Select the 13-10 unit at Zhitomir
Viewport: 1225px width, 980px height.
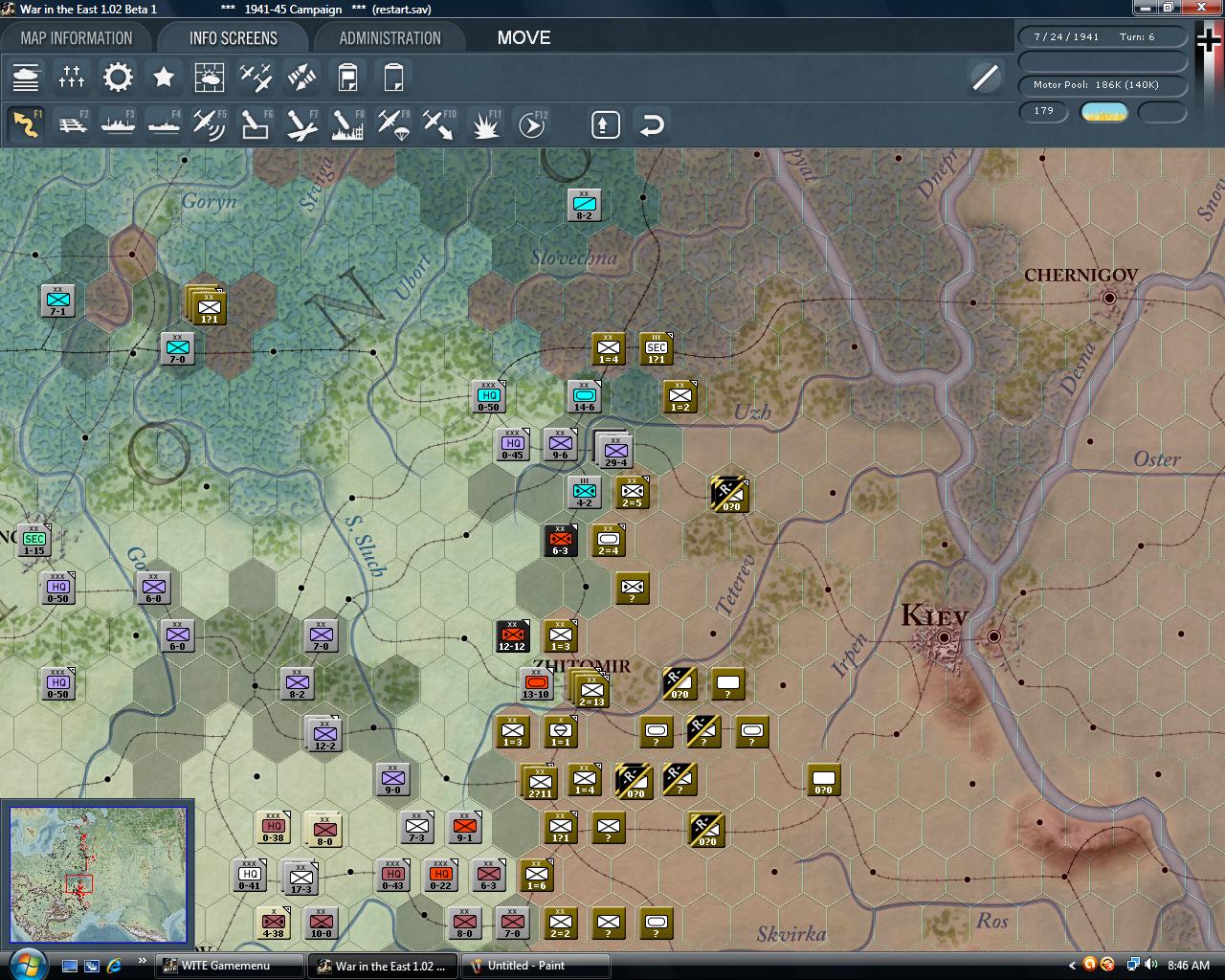tap(536, 683)
